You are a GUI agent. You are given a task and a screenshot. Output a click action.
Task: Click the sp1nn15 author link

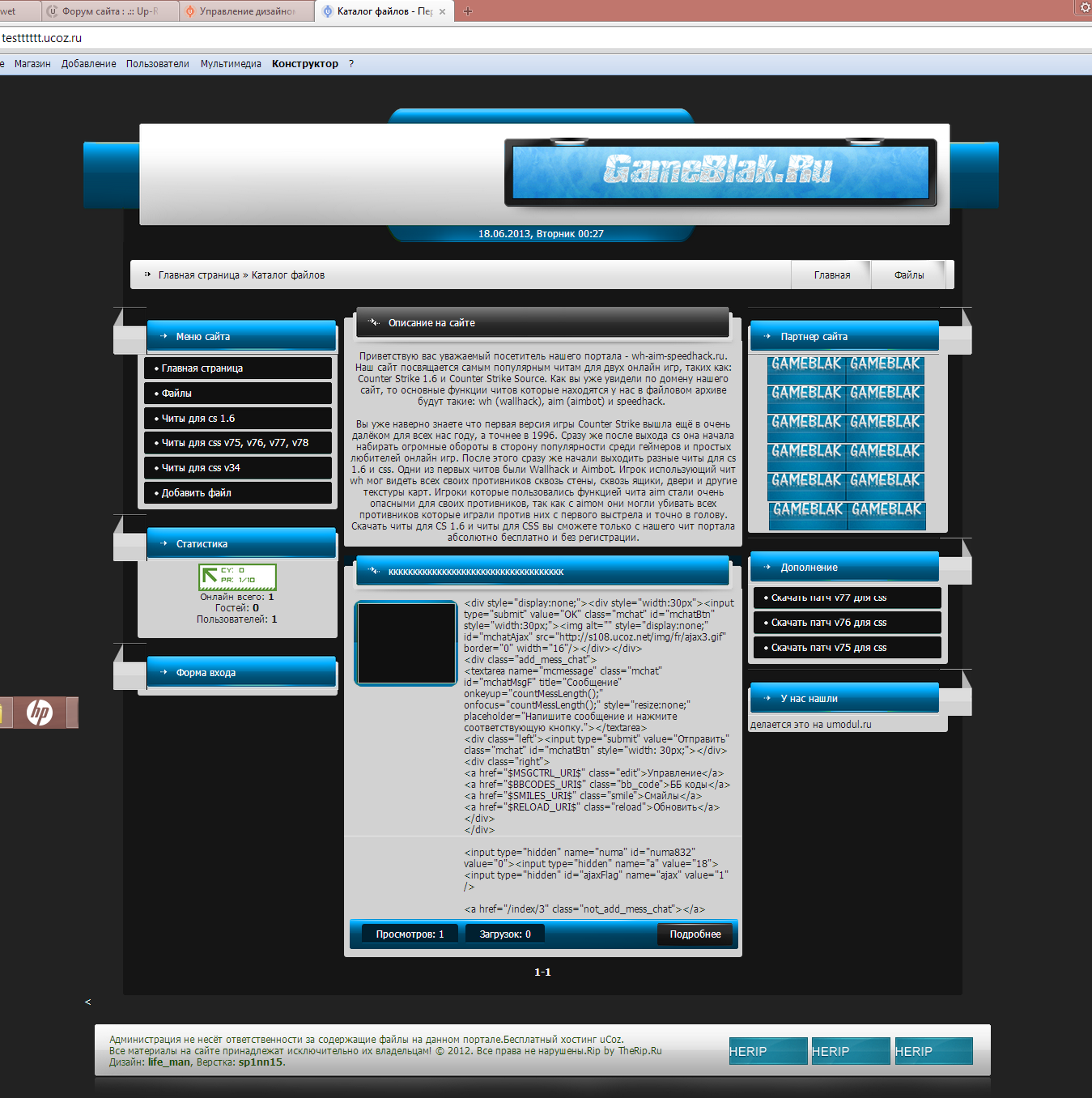pos(261,1062)
